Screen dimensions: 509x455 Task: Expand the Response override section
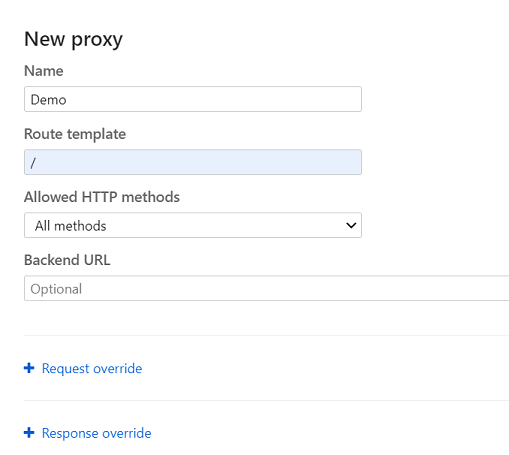click(x=88, y=433)
